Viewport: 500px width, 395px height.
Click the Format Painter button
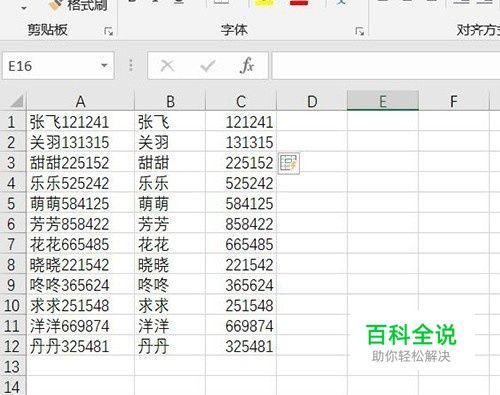point(77,5)
